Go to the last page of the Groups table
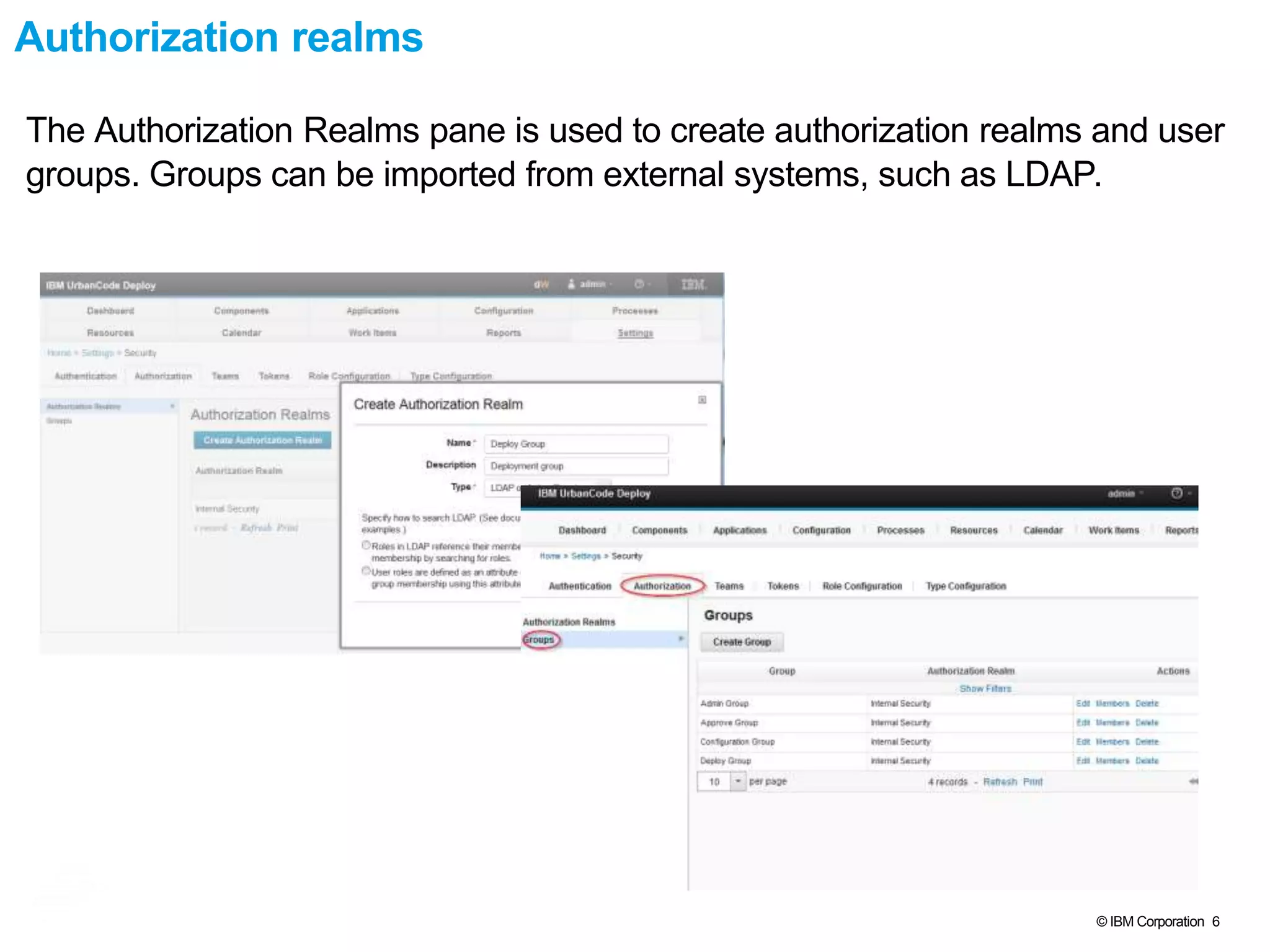The image size is (1270, 952). pos(1193,782)
